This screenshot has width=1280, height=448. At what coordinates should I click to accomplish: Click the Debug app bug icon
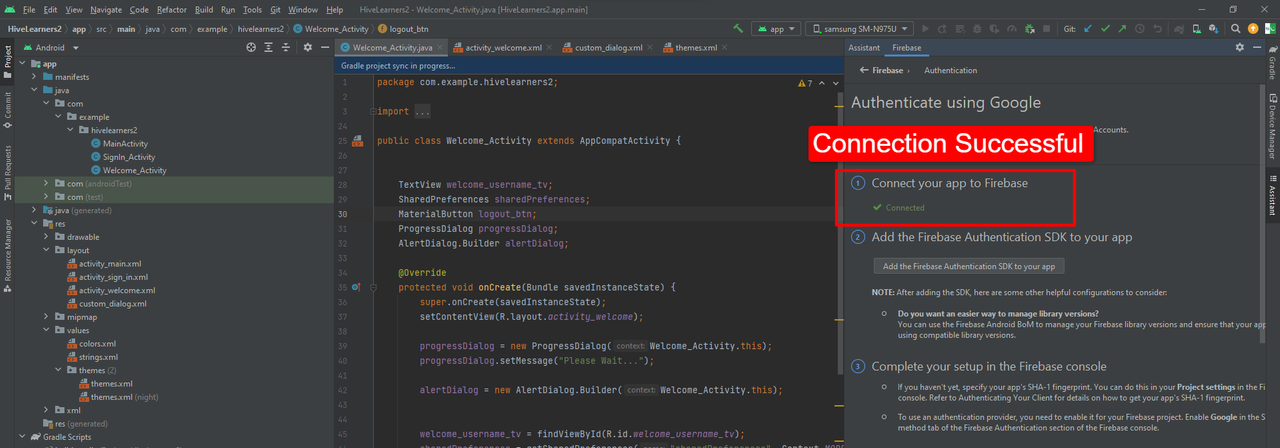tap(977, 29)
